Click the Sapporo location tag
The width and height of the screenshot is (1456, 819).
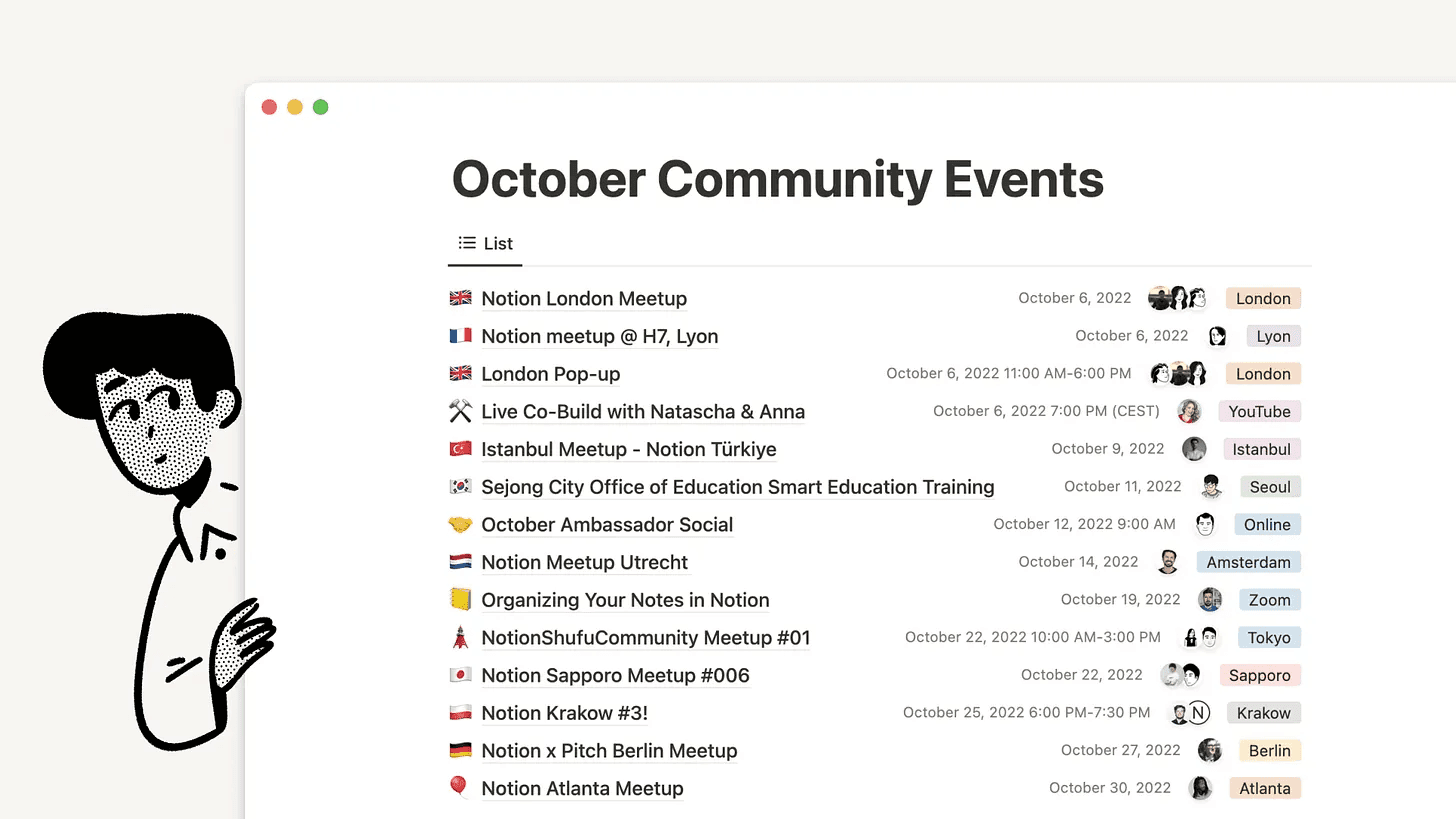[1260, 675]
